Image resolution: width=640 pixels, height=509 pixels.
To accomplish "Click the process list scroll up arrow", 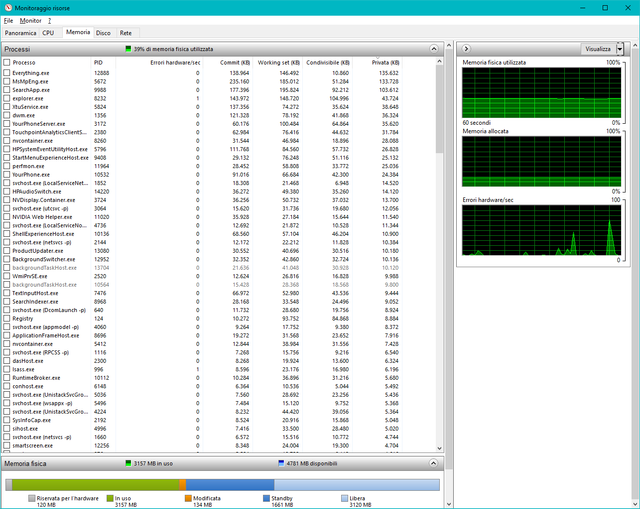I will (x=439, y=61).
